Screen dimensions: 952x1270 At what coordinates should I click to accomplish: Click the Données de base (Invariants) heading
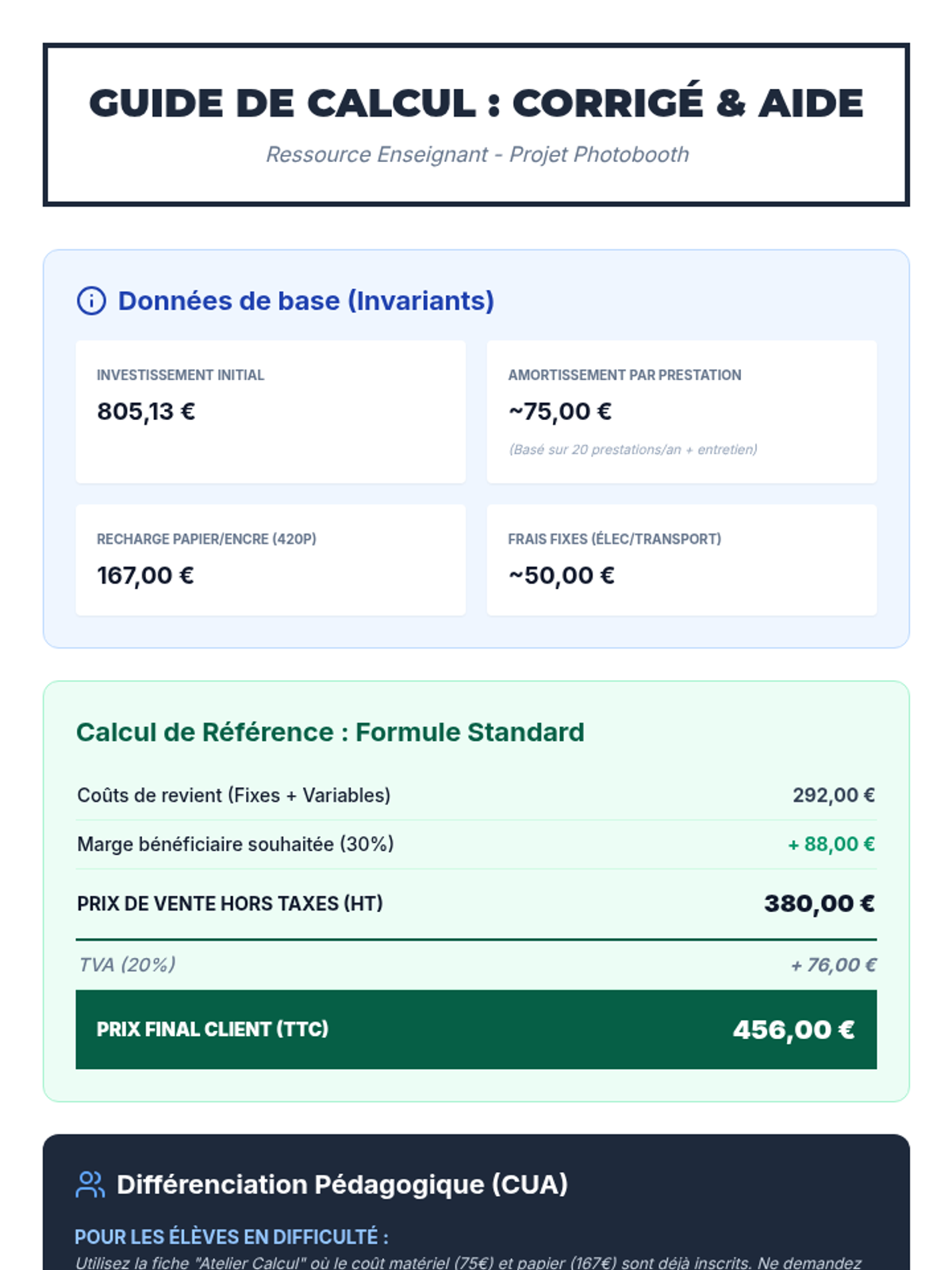click(305, 301)
